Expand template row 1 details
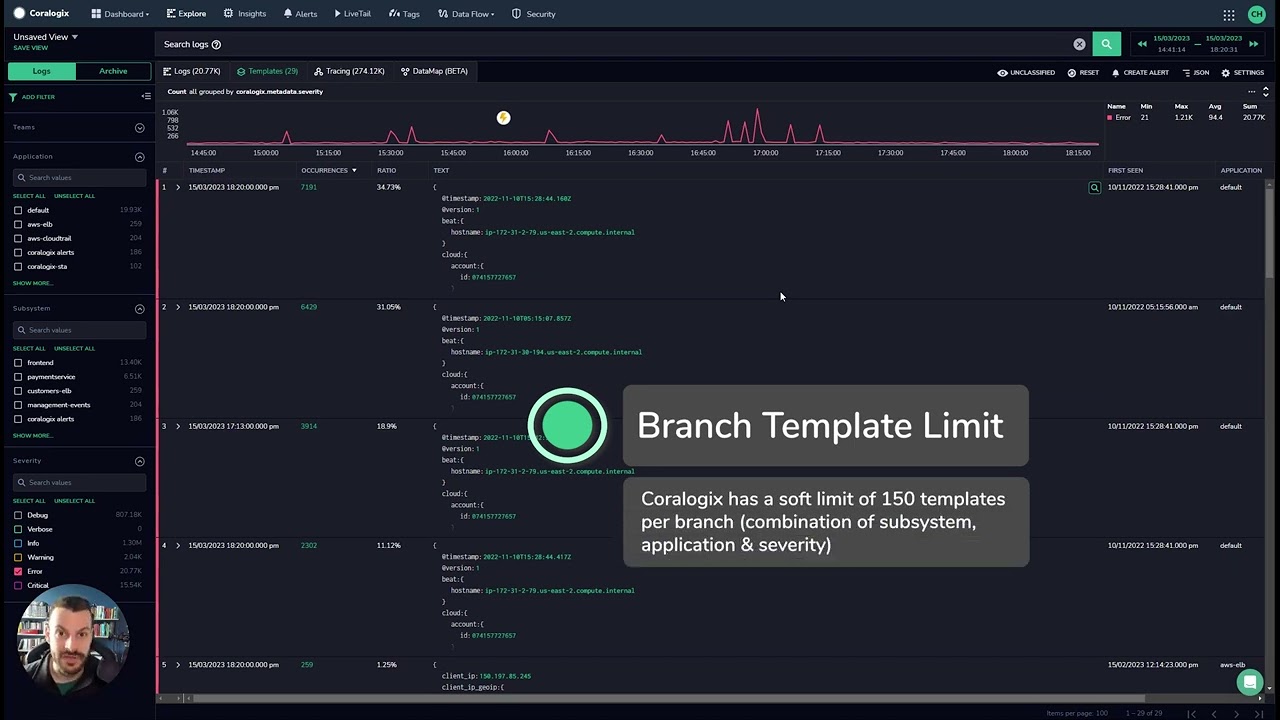The height and width of the screenshot is (720, 1280). pyautogui.click(x=178, y=187)
